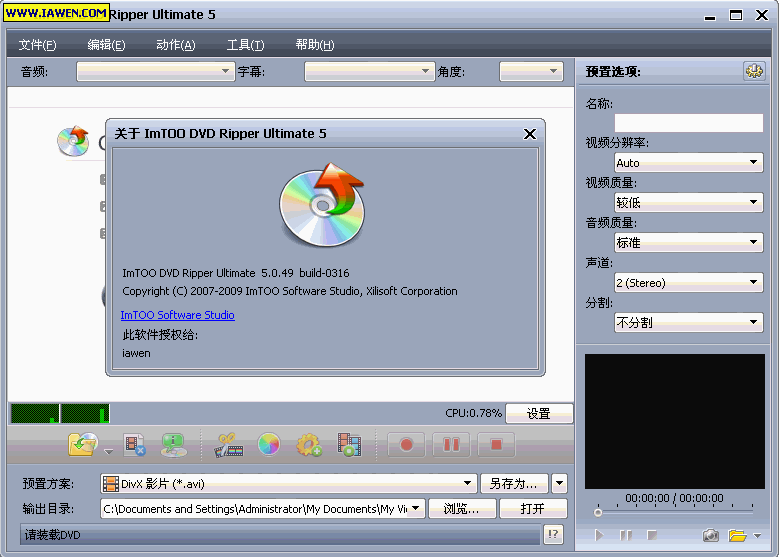This screenshot has height=557, width=779.
Task: Follow the ImTOO Software Studio link
Action: [178, 315]
